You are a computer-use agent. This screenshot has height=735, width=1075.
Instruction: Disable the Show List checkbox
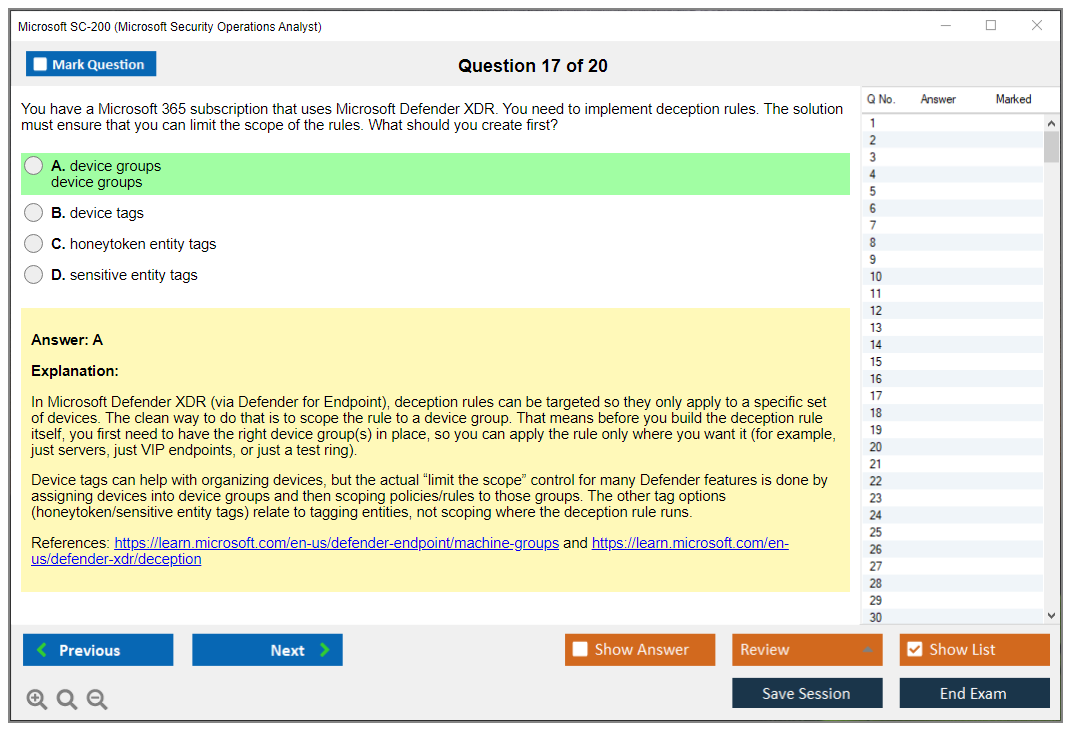click(x=914, y=649)
